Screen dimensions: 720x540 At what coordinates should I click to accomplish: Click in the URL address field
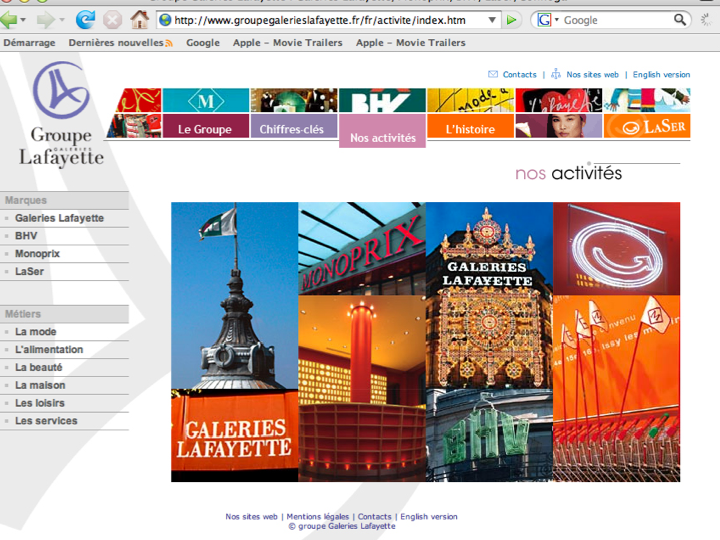329,20
